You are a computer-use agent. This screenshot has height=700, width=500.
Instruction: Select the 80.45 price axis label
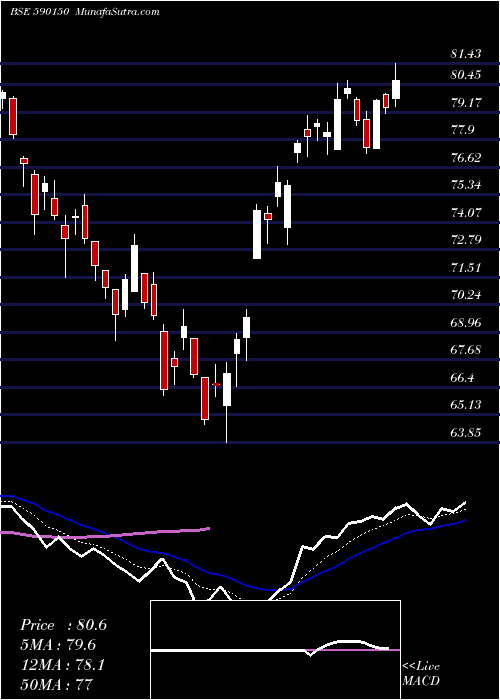tap(466, 75)
